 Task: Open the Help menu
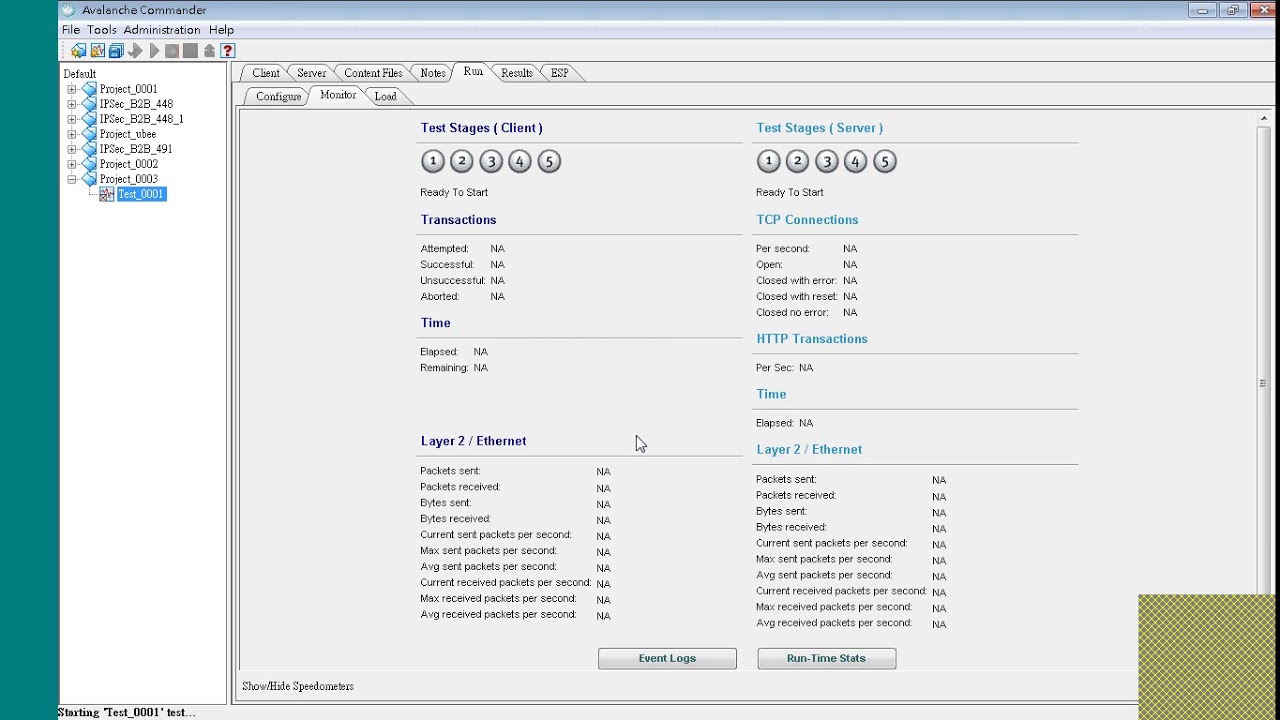pos(221,30)
